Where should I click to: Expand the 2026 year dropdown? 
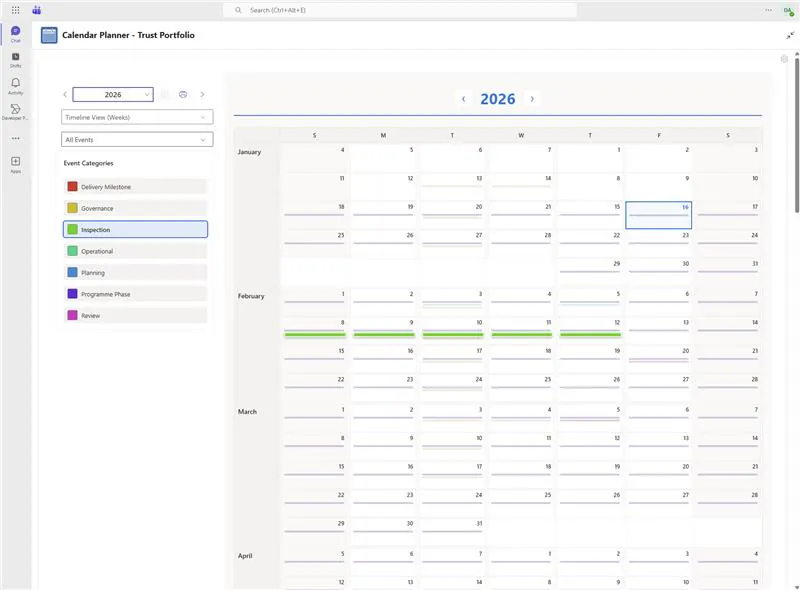113,93
